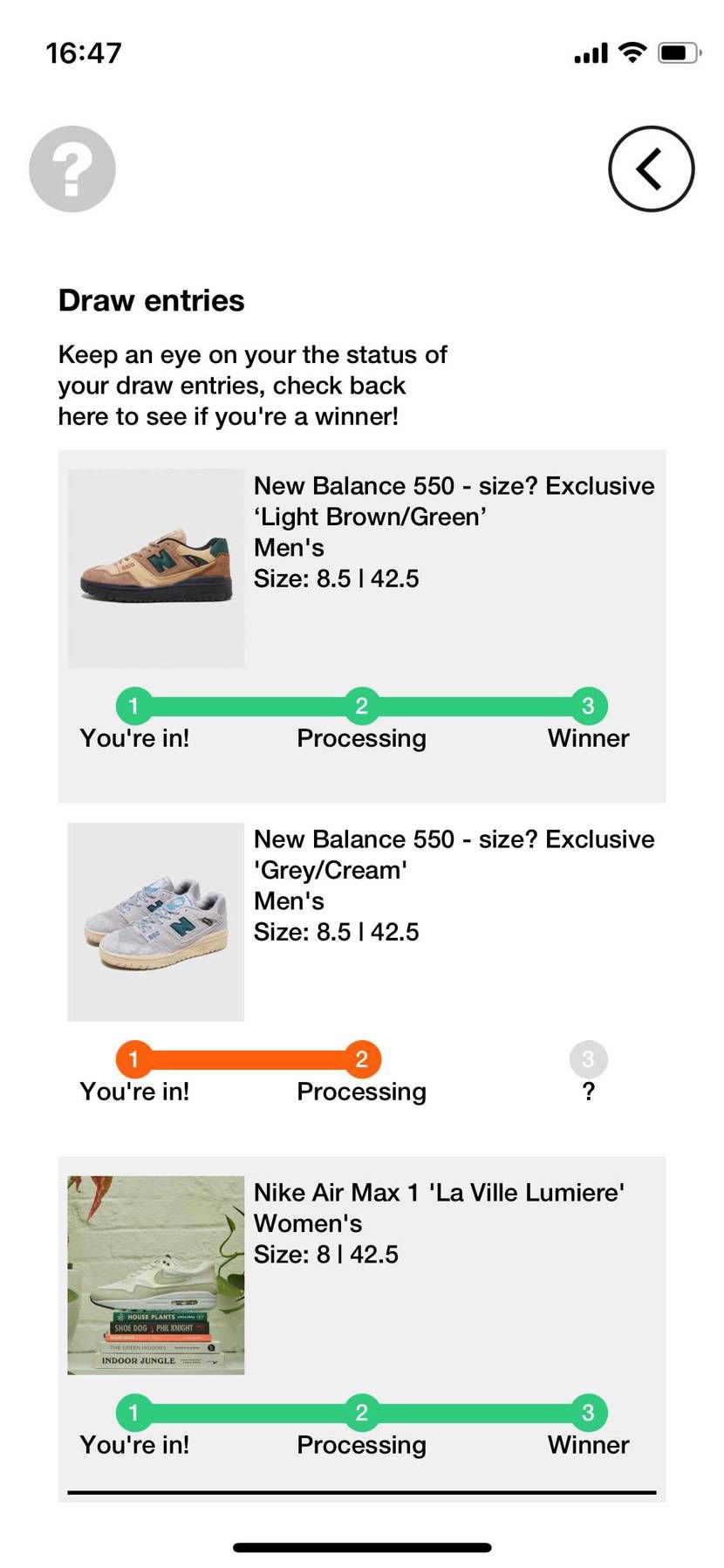Select step 1 circle on Light Brown/Green entry
Screen dimensions: 724x1568
pos(133,705)
